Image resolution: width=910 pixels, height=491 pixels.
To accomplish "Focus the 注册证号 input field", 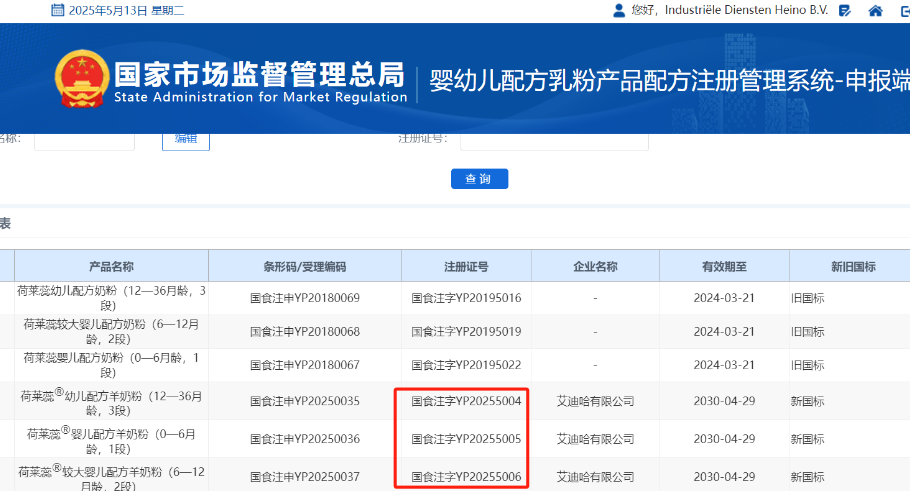I will [x=554, y=138].
